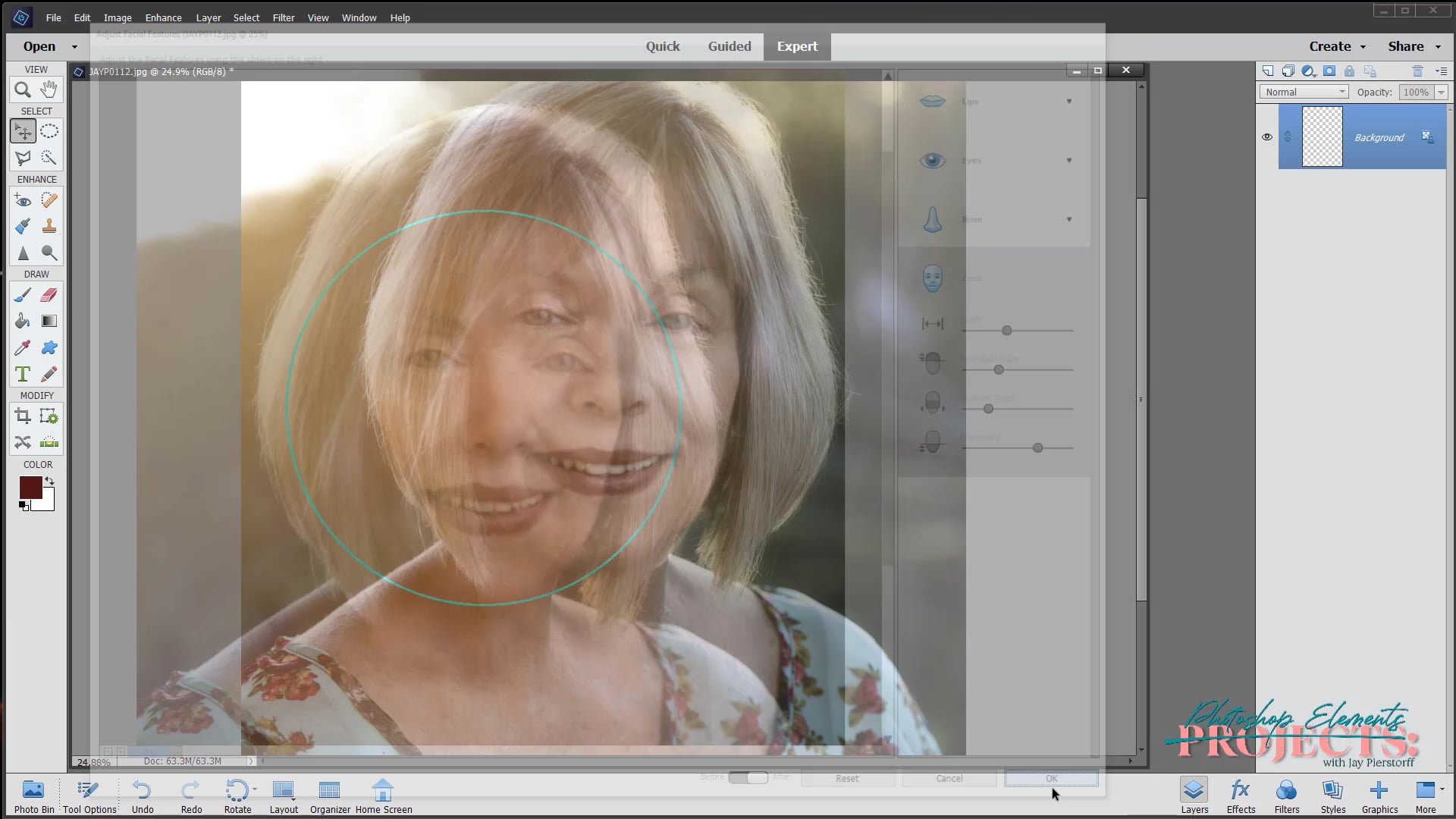Image resolution: width=1456 pixels, height=819 pixels.
Task: Select the Eraser tool
Action: (x=49, y=295)
